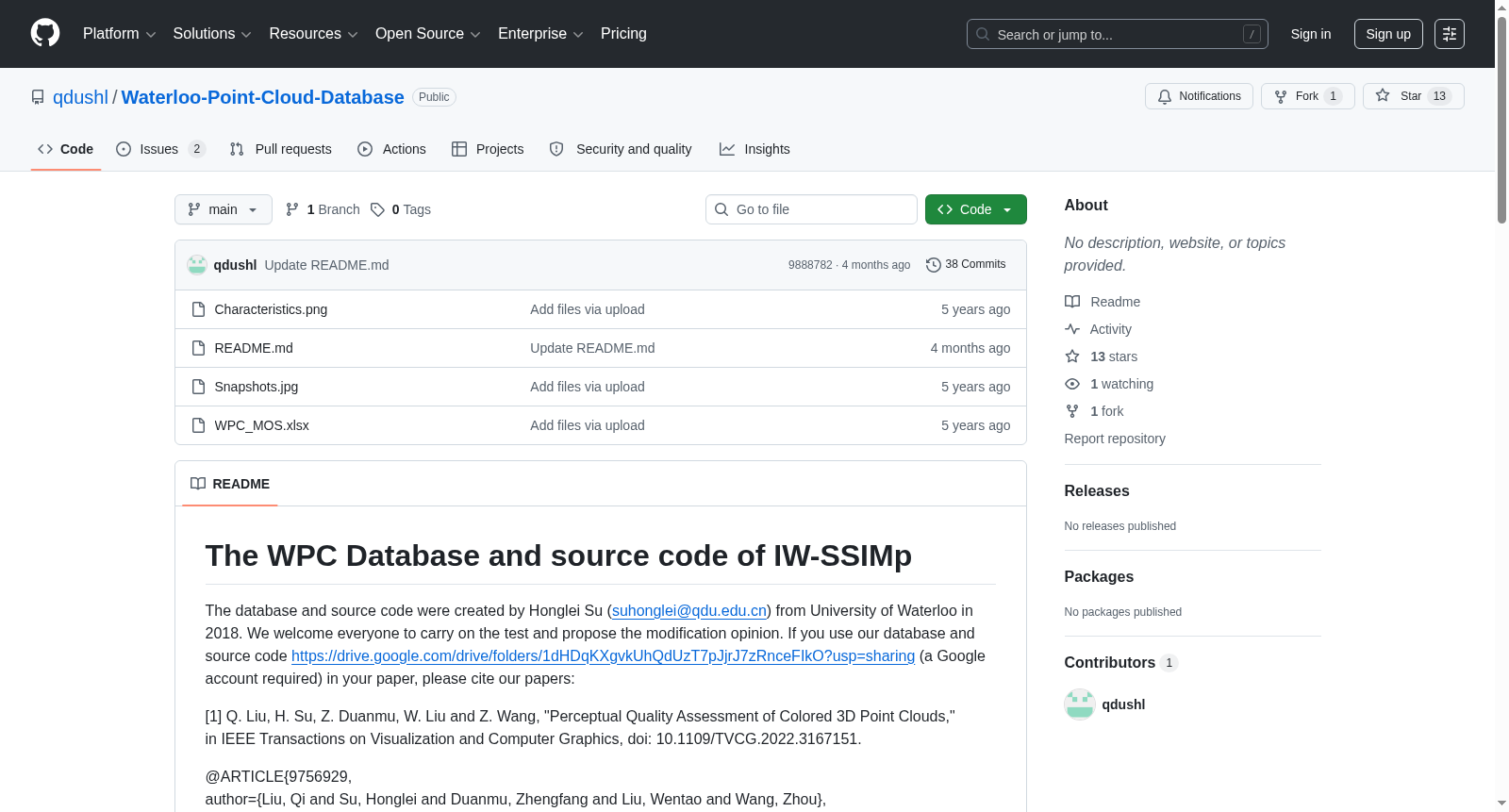1509x812 pixels.
Task: Click the Sign up button
Action: click(1388, 34)
